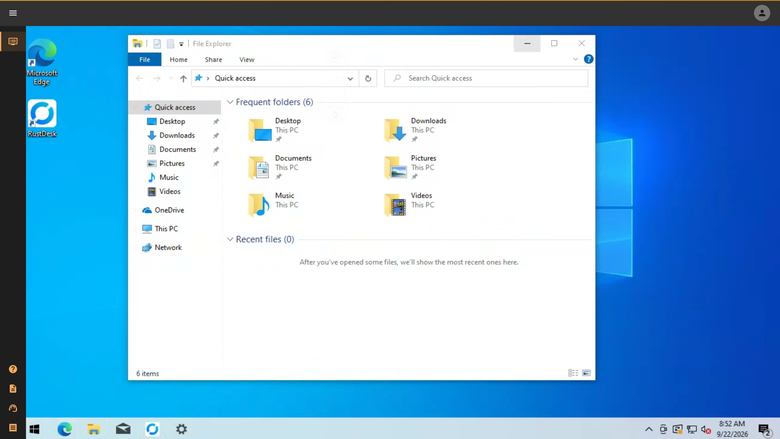This screenshot has width=780, height=439.
Task: Show hidden system tray icons
Action: [649, 429]
